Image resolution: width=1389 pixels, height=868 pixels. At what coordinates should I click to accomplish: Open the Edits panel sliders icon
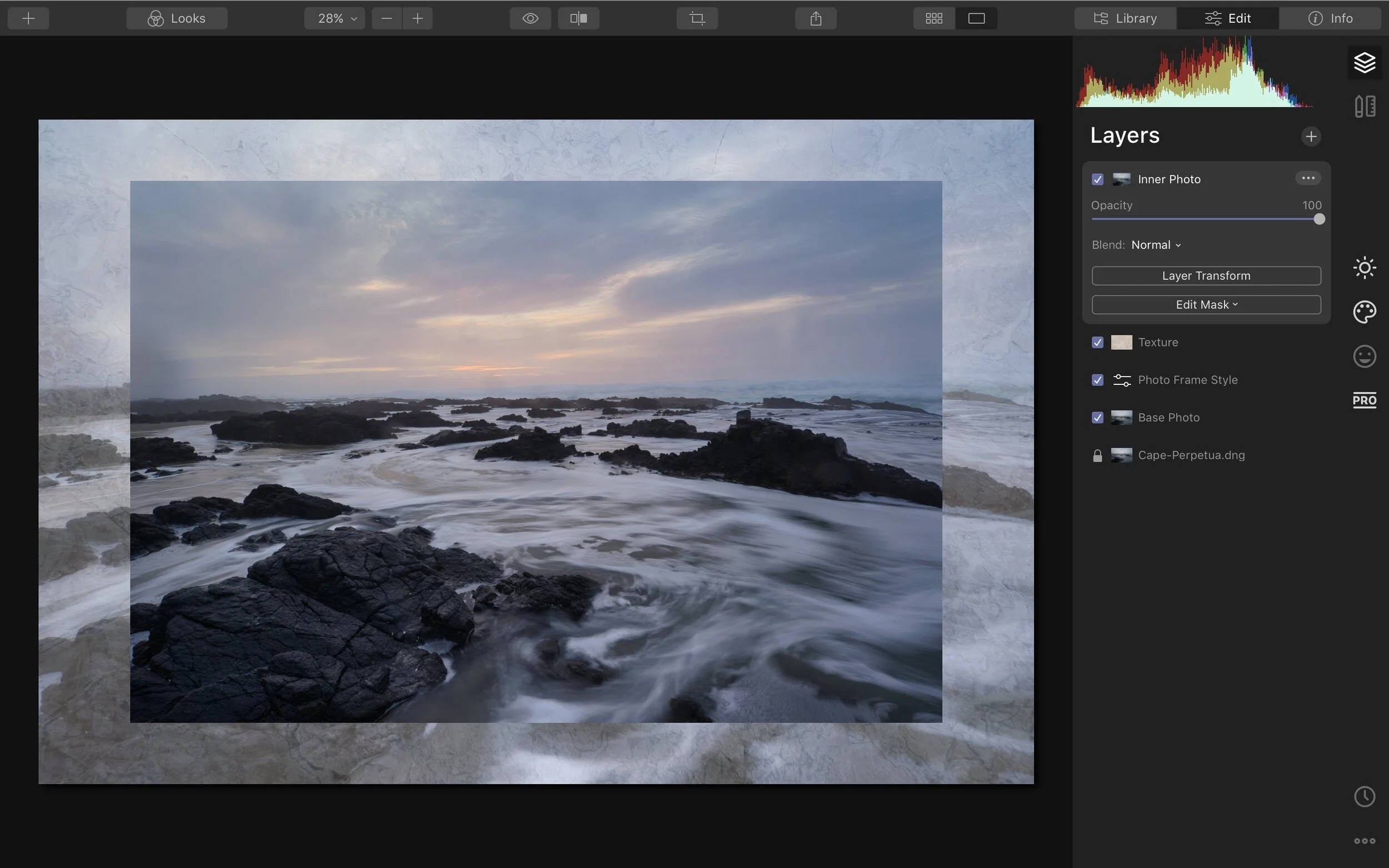(x=1364, y=106)
